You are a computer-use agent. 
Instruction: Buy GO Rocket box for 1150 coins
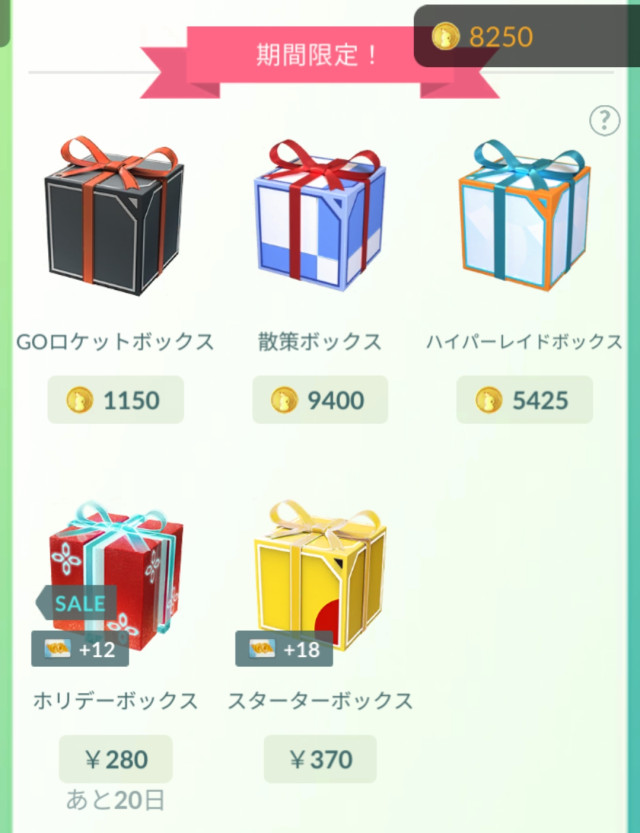(116, 400)
